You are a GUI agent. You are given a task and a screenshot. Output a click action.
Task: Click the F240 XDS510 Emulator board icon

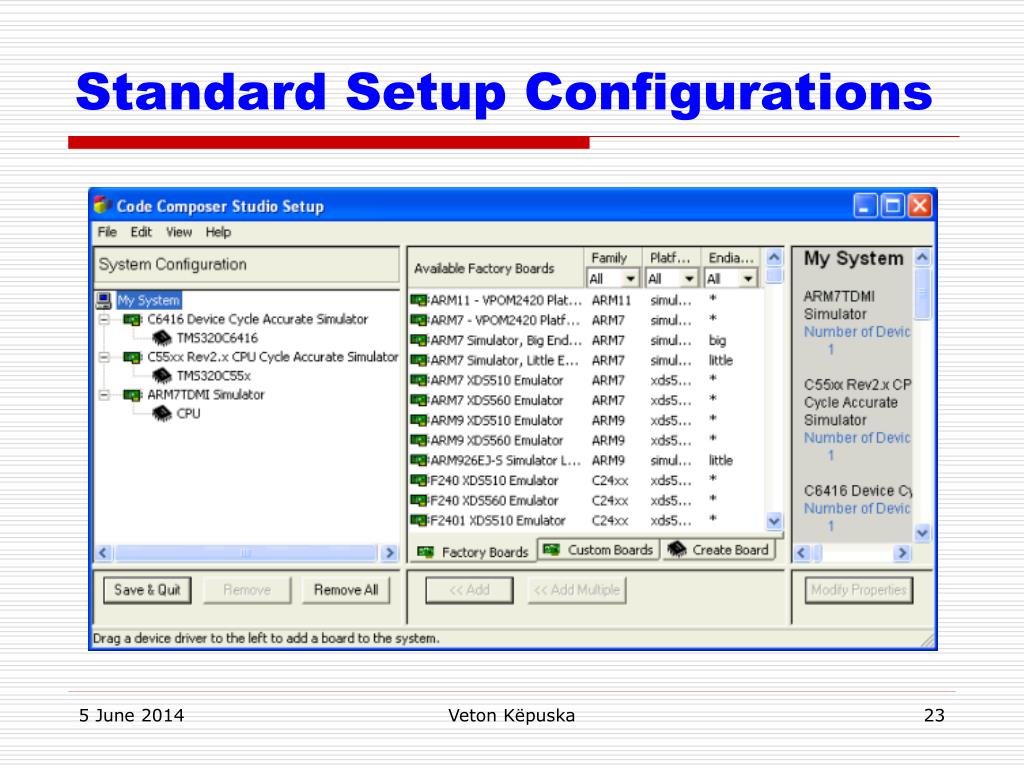[419, 481]
